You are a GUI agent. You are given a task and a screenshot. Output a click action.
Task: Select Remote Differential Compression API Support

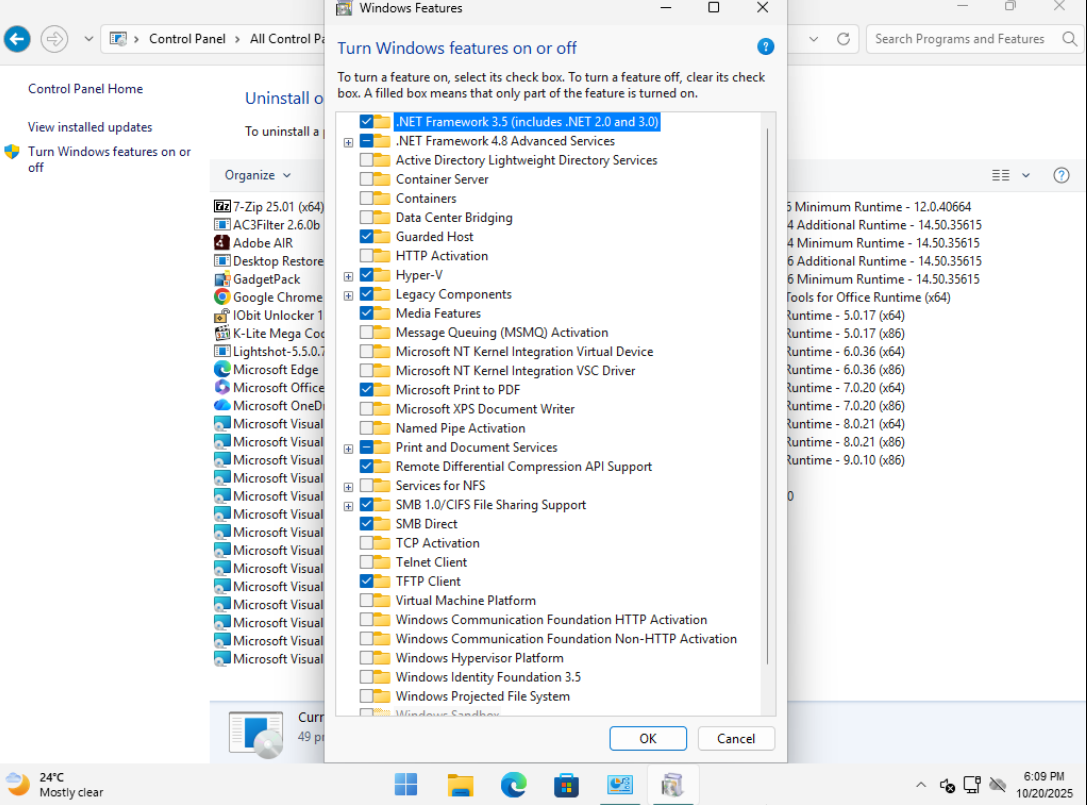[523, 467]
